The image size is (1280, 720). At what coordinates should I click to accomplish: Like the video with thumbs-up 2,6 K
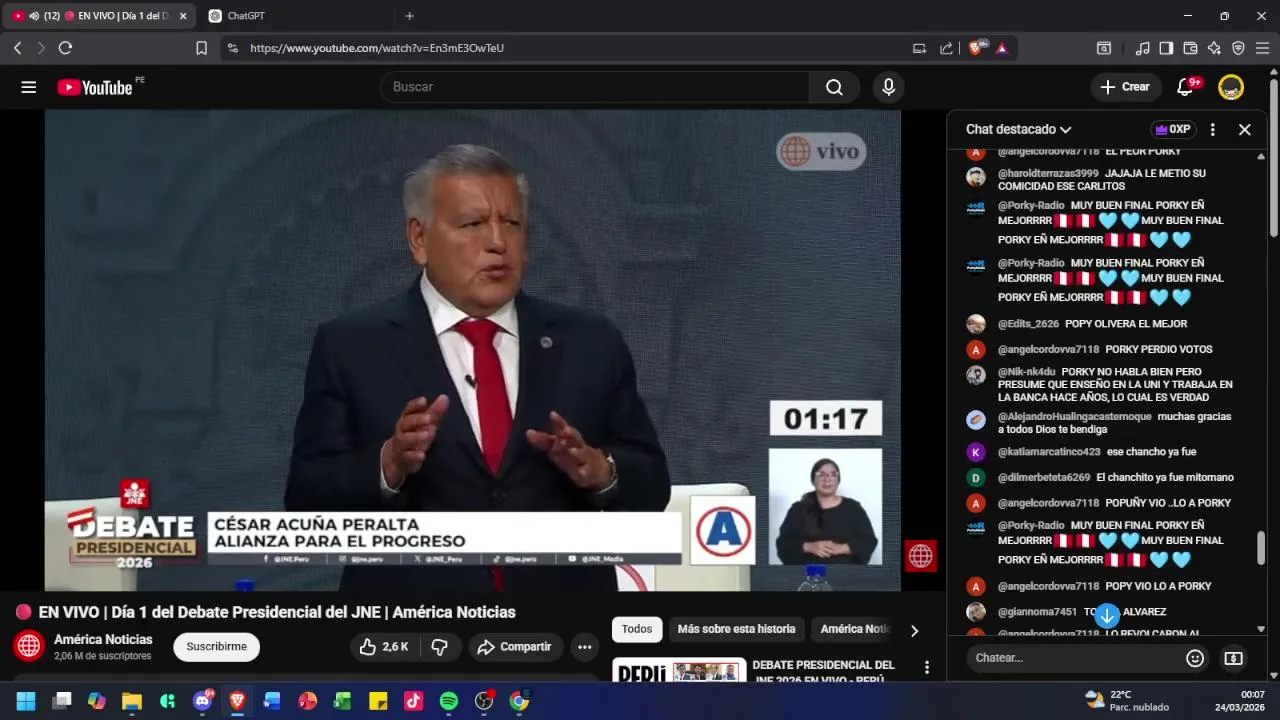[x=384, y=647]
